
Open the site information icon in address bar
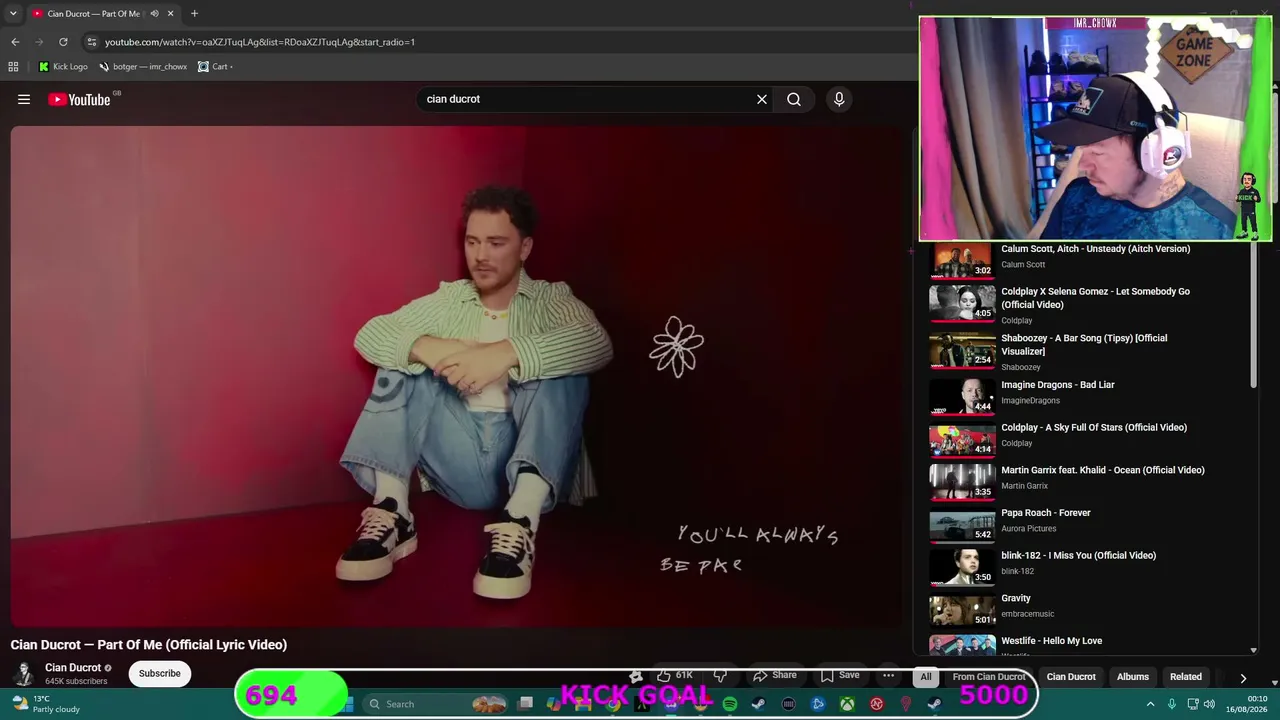pos(92,42)
